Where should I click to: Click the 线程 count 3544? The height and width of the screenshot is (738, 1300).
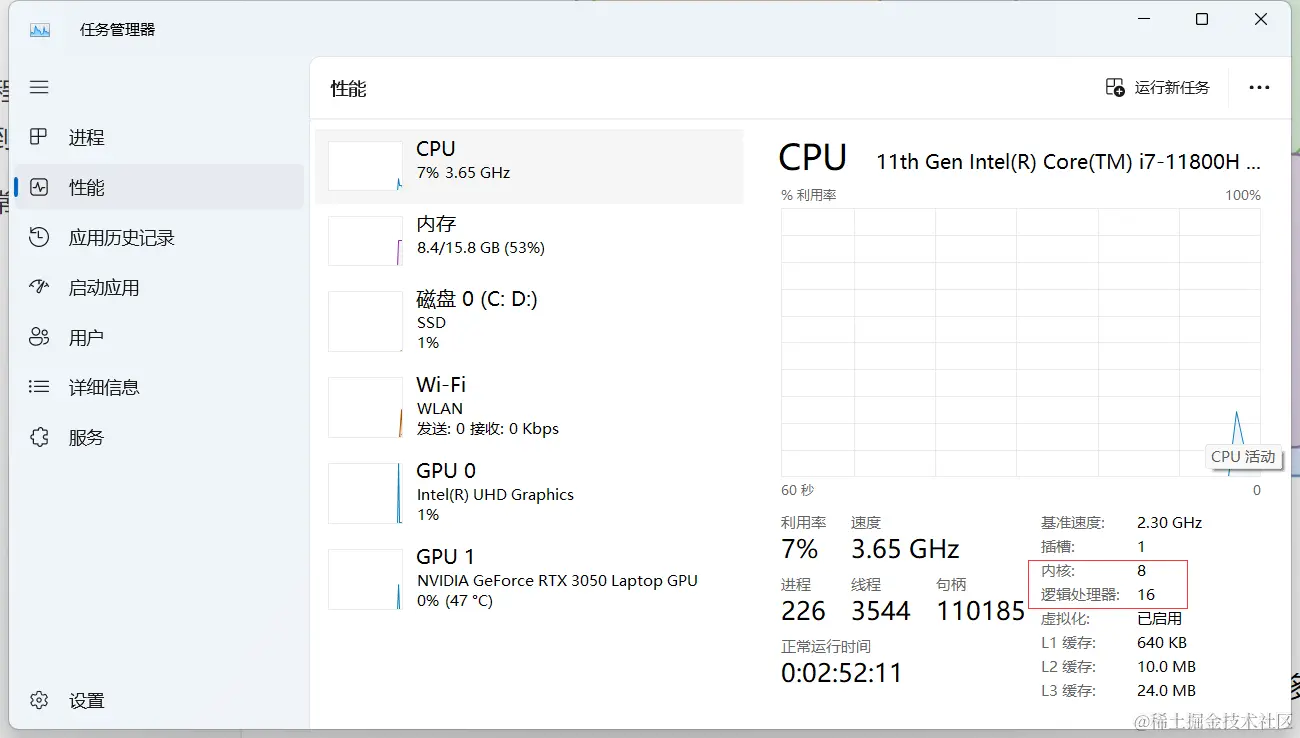pos(881,611)
